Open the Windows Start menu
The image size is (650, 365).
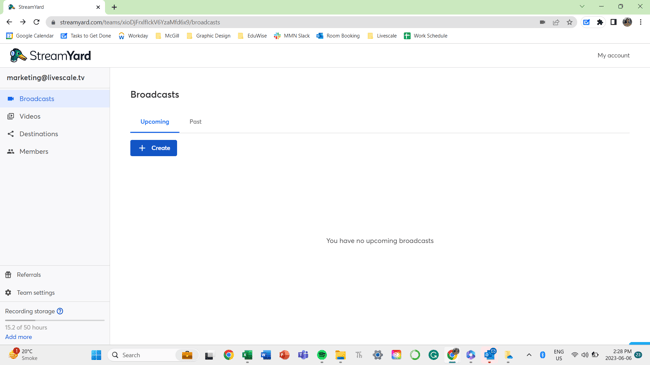click(96, 355)
